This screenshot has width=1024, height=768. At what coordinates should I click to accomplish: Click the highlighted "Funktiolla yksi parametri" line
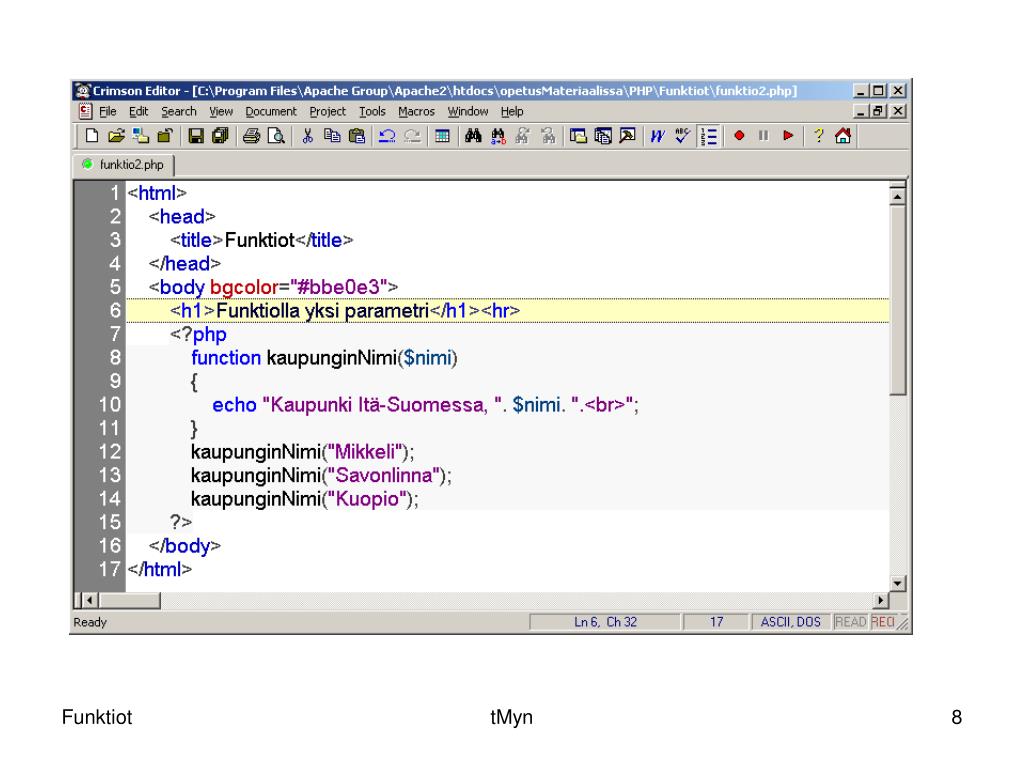tap(507, 311)
